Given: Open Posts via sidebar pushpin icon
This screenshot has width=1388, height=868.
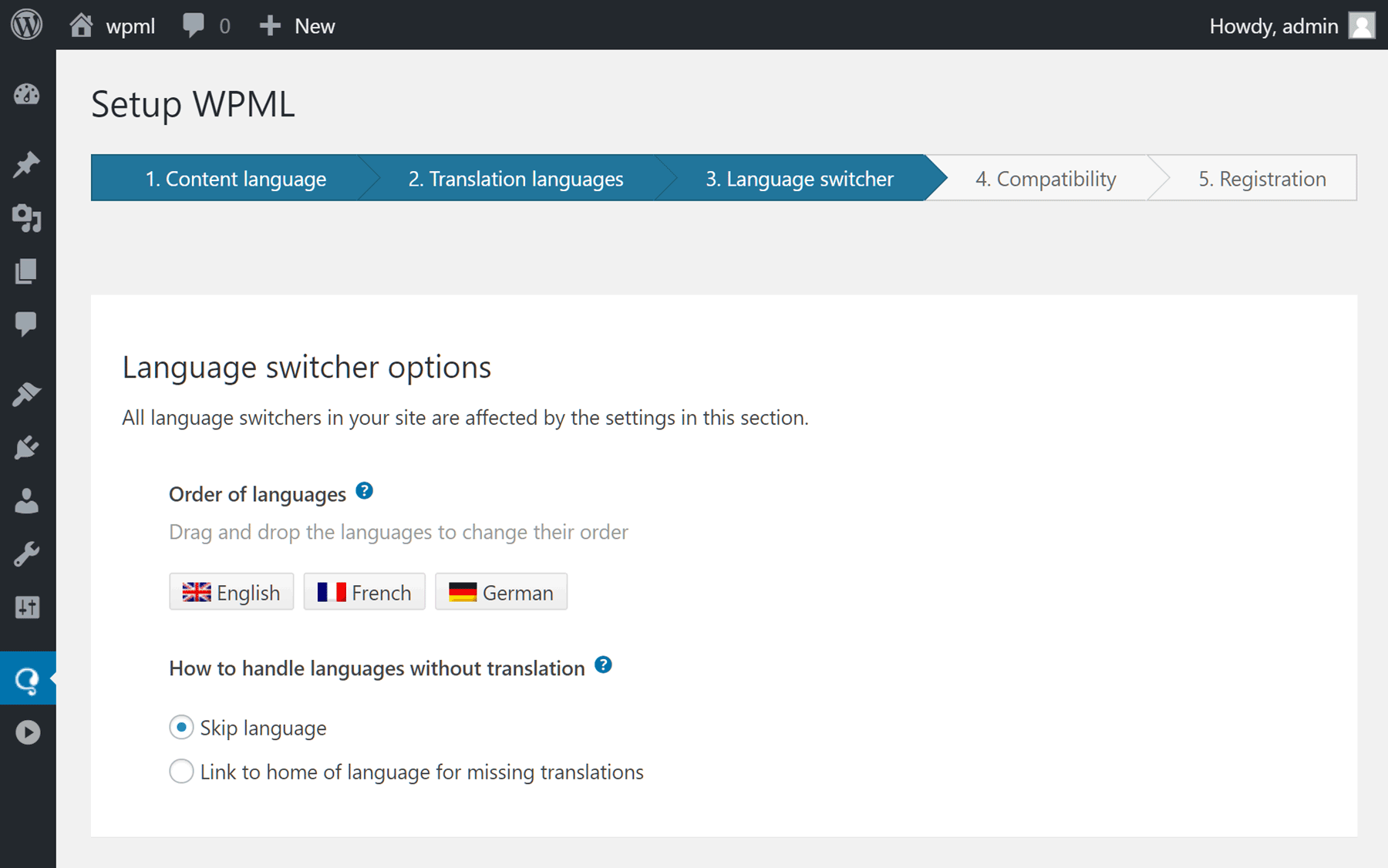Looking at the screenshot, I should pyautogui.click(x=27, y=164).
